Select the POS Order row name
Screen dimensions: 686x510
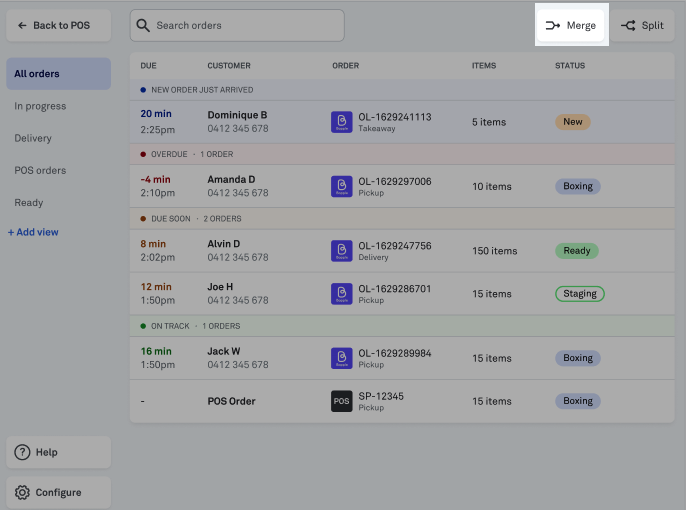[231, 401]
